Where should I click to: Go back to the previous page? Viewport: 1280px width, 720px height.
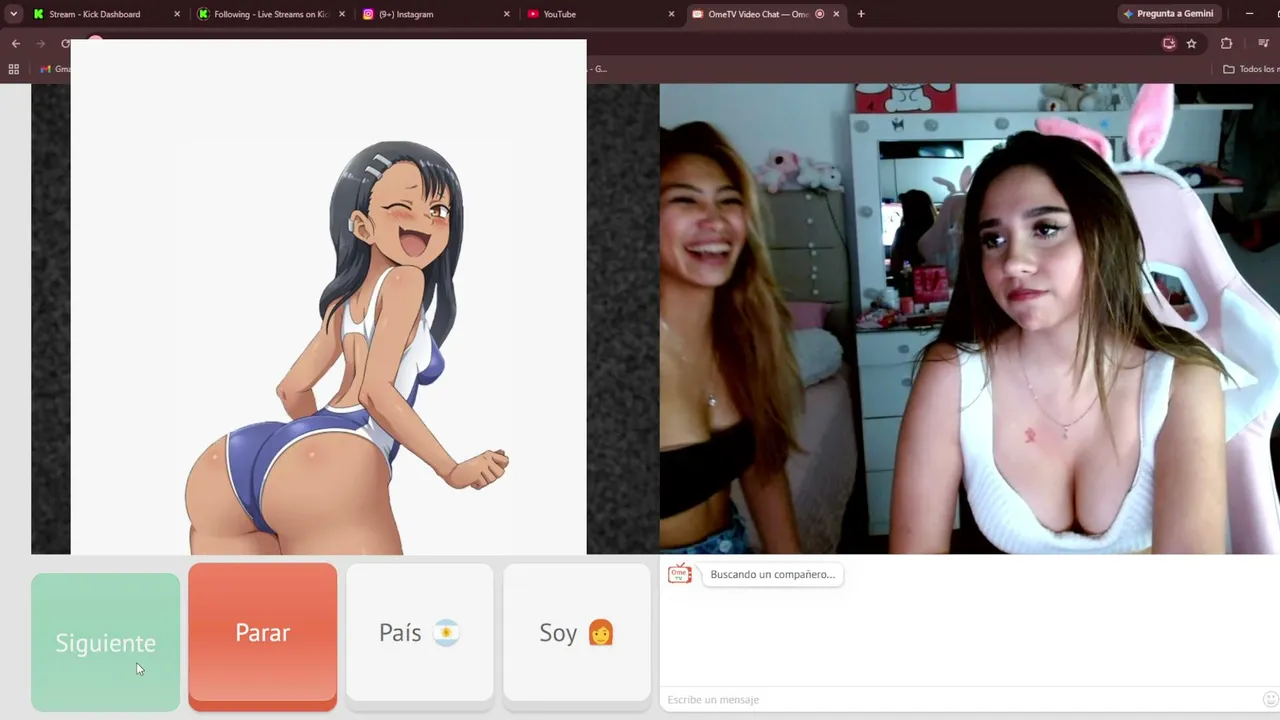pyautogui.click(x=16, y=43)
